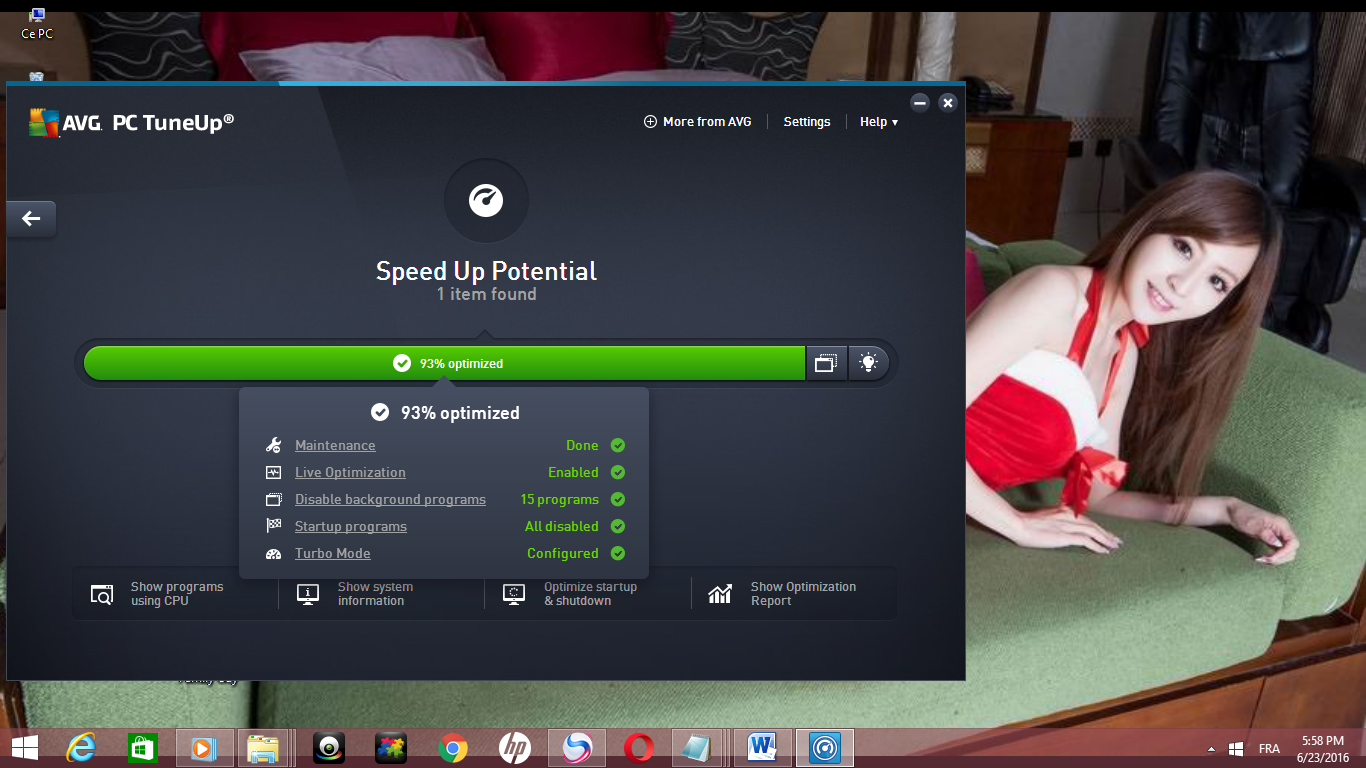Click the back arrow button
This screenshot has width=1366, height=768.
(31, 218)
